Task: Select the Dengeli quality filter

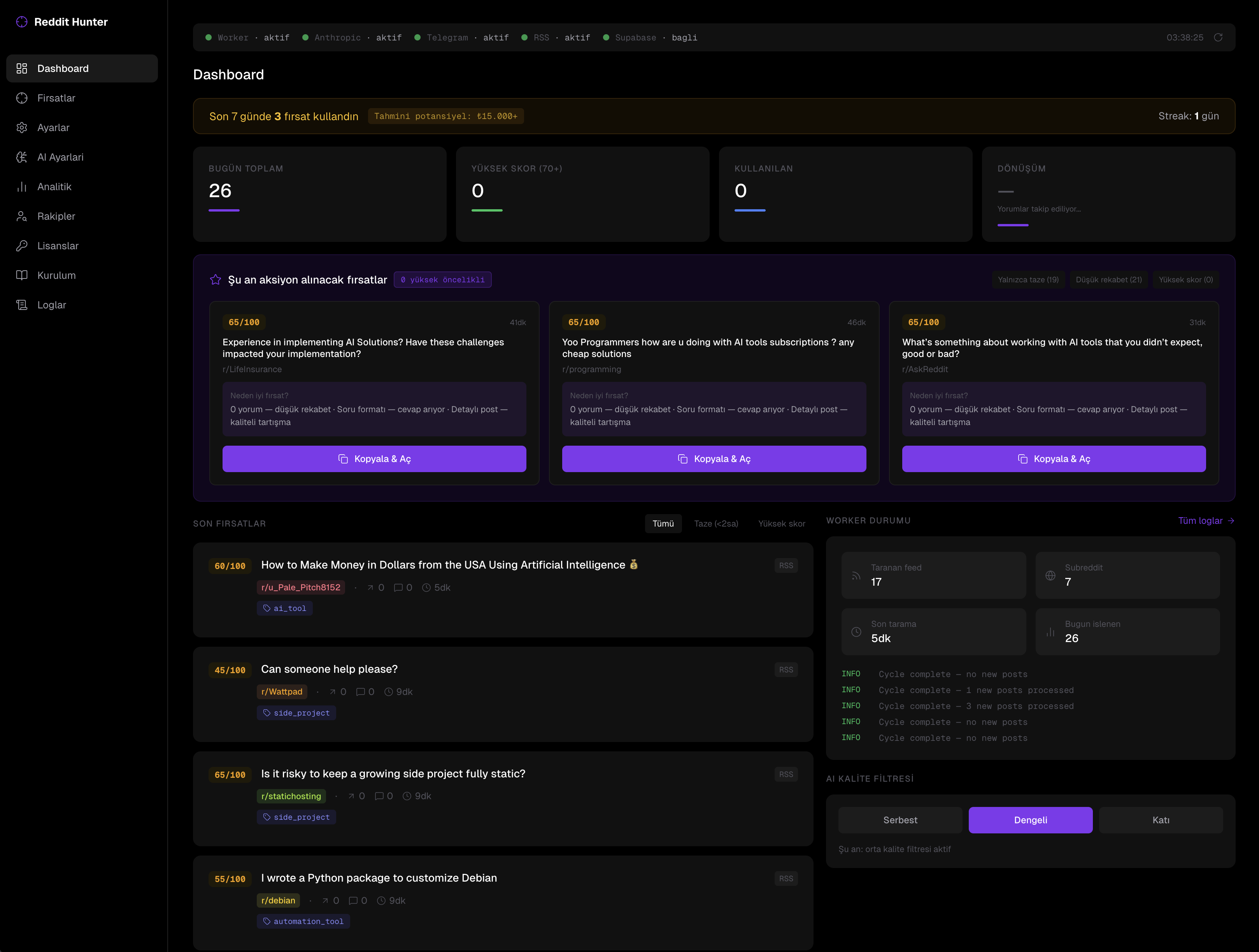Action: coord(1030,820)
